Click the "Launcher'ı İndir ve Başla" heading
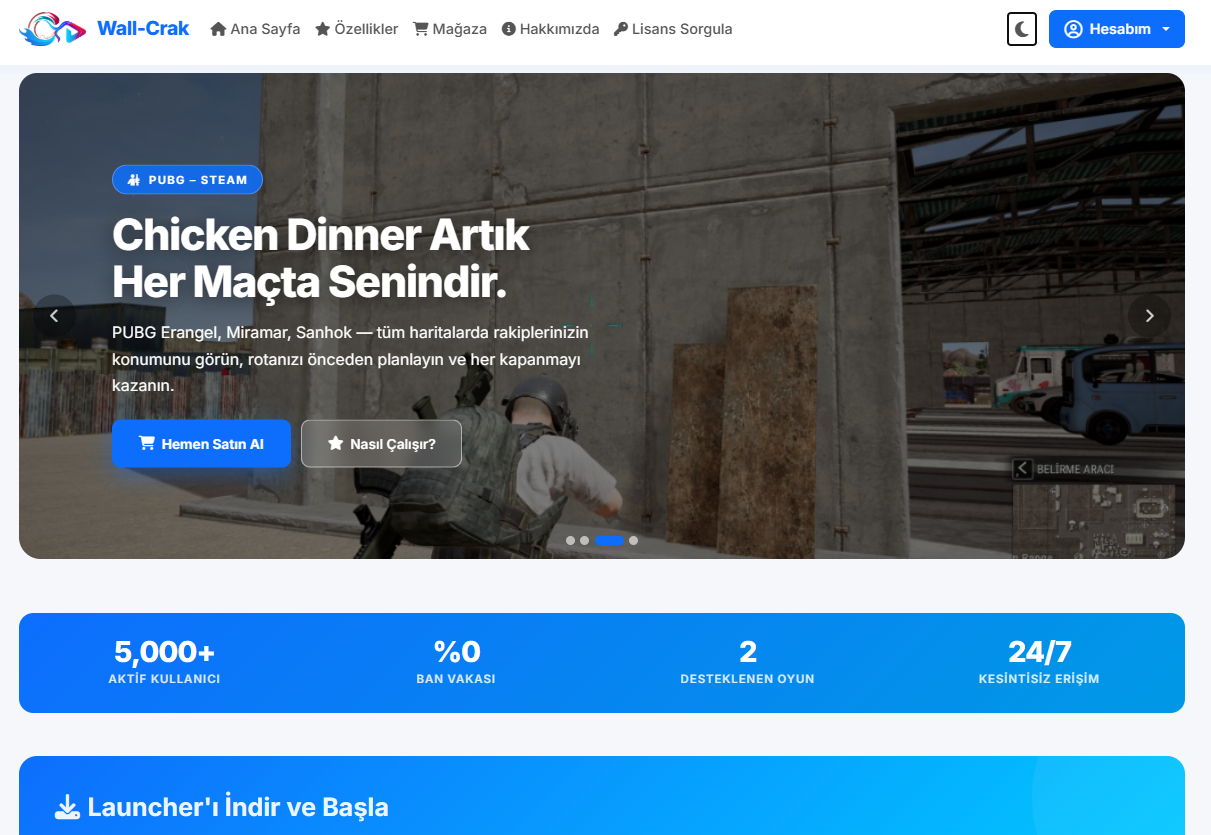Viewport: 1211px width, 835px height. point(238,807)
